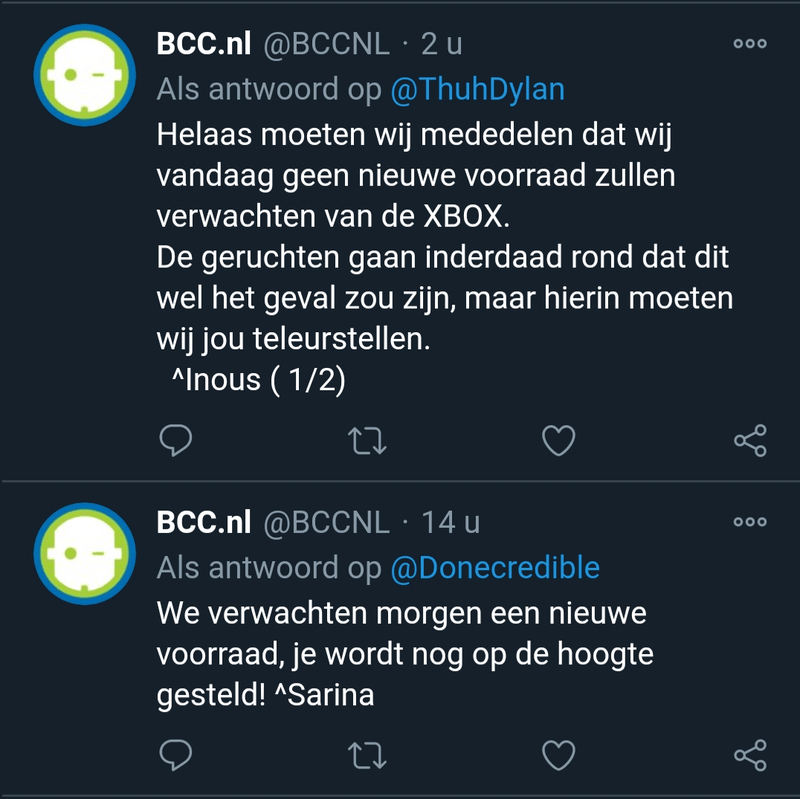
Task: Retweet the tweet about XBOX voorraad
Action: pos(367,440)
